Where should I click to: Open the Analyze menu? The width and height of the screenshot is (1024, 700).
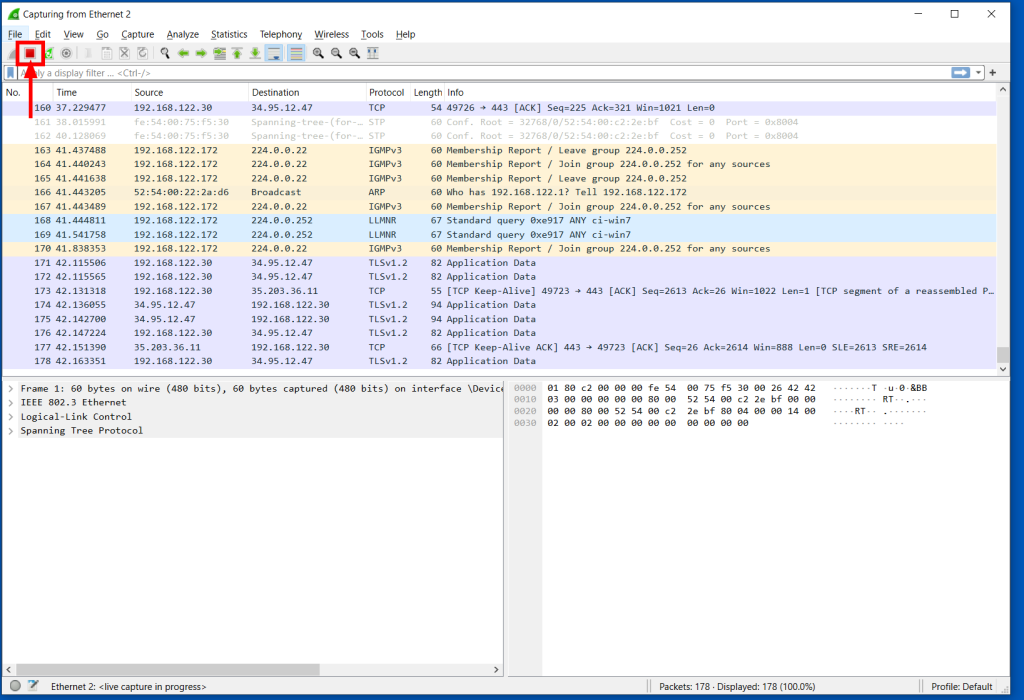183,34
